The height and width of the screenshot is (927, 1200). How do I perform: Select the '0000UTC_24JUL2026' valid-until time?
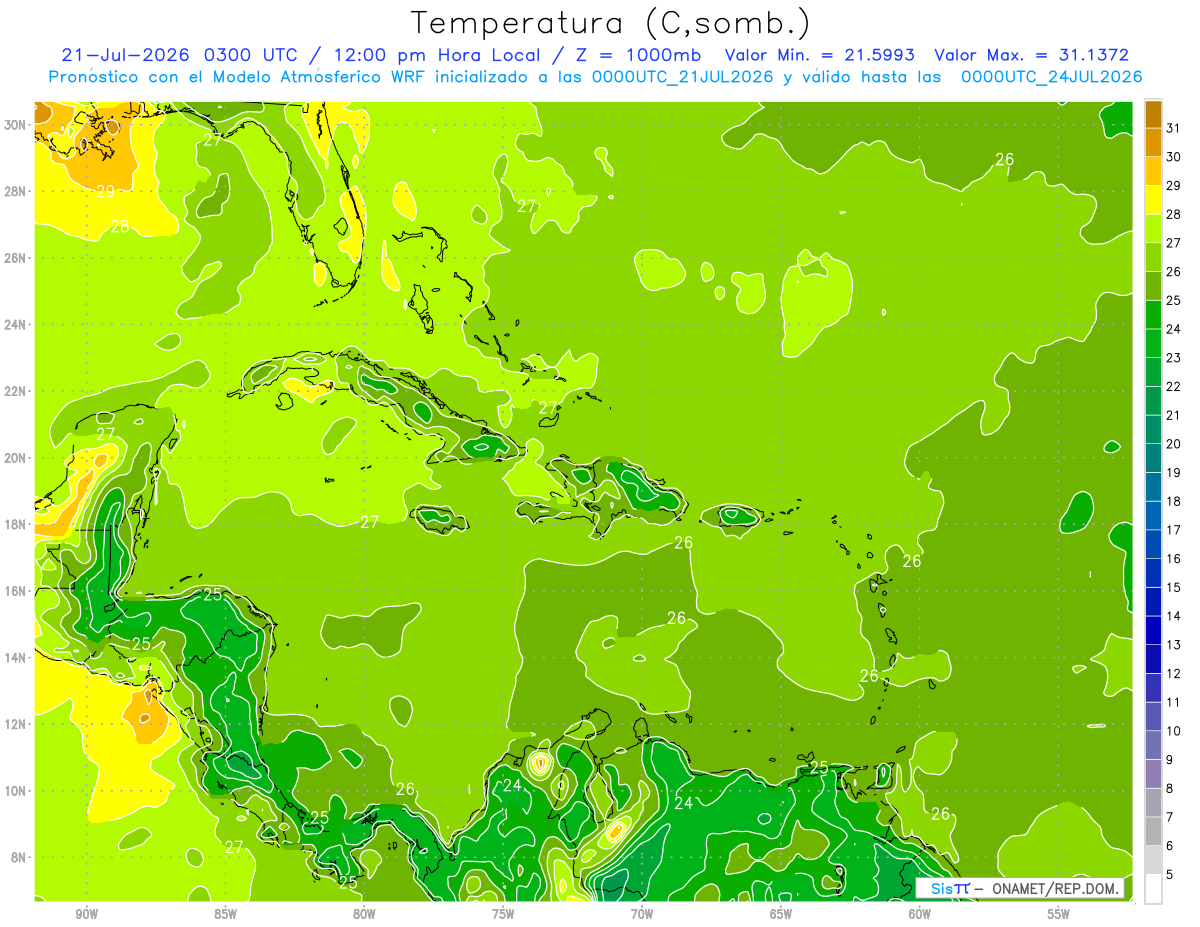click(1052, 76)
